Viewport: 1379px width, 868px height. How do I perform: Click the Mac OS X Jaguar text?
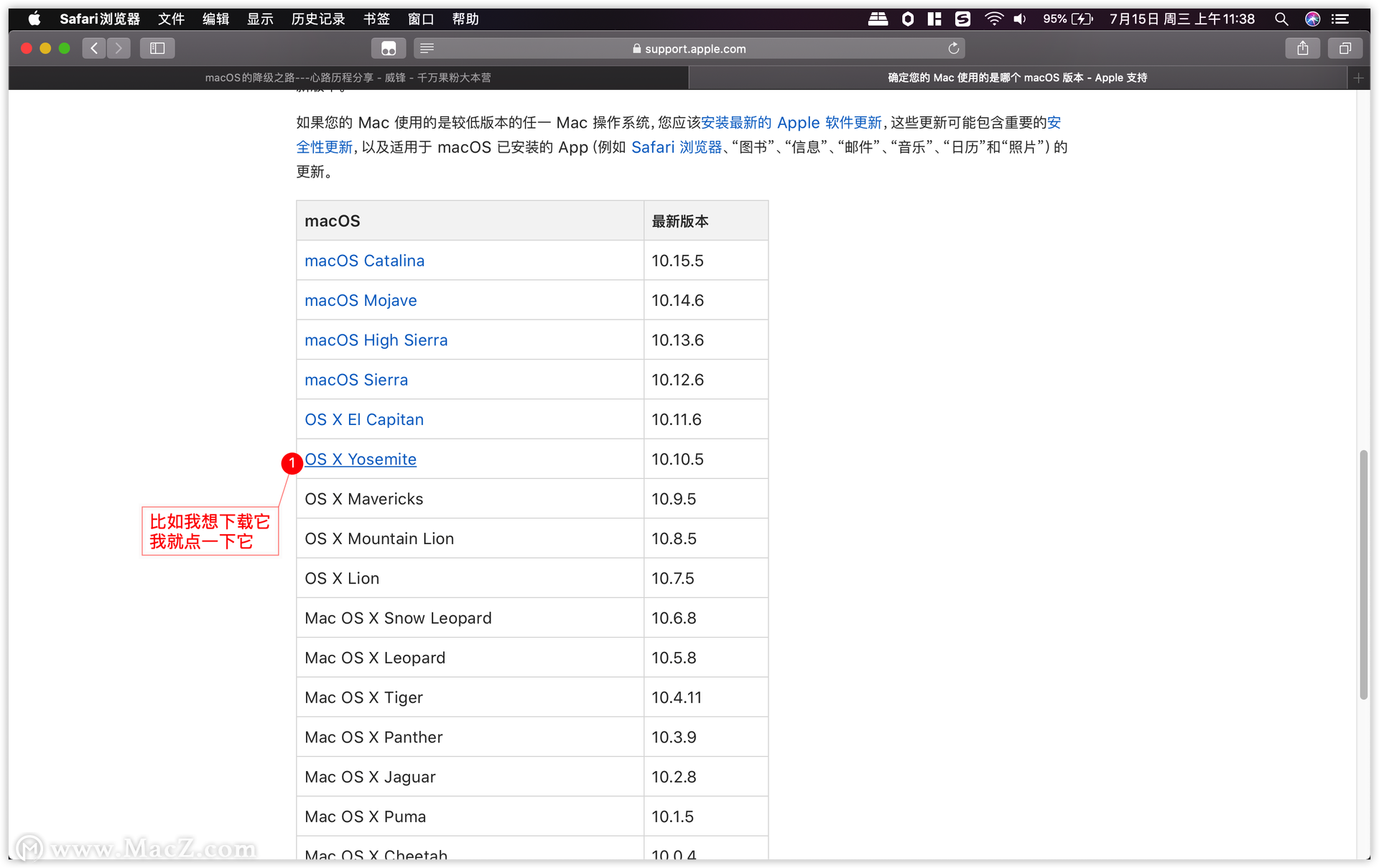(x=370, y=777)
